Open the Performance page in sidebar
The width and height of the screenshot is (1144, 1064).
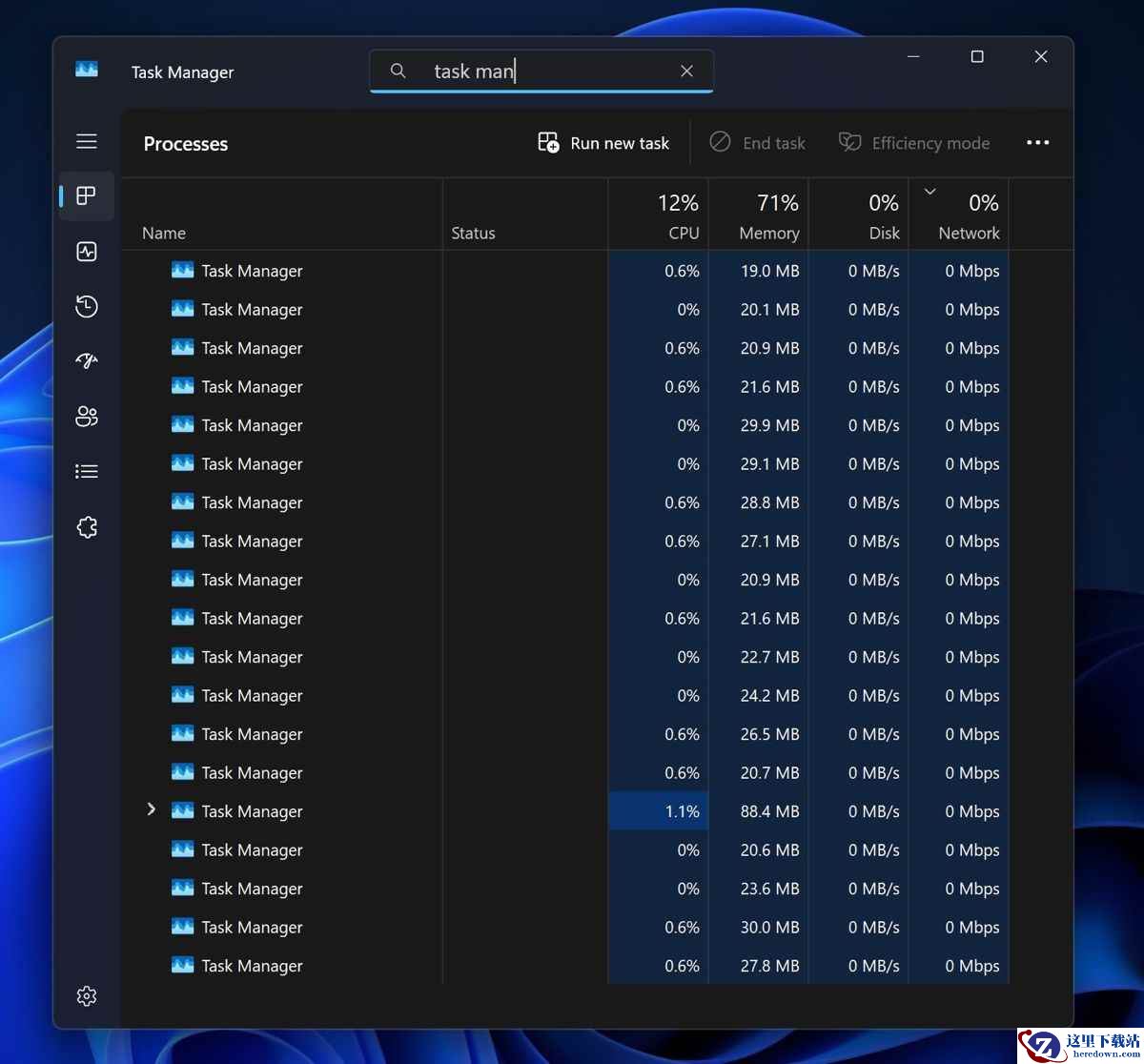tap(87, 252)
